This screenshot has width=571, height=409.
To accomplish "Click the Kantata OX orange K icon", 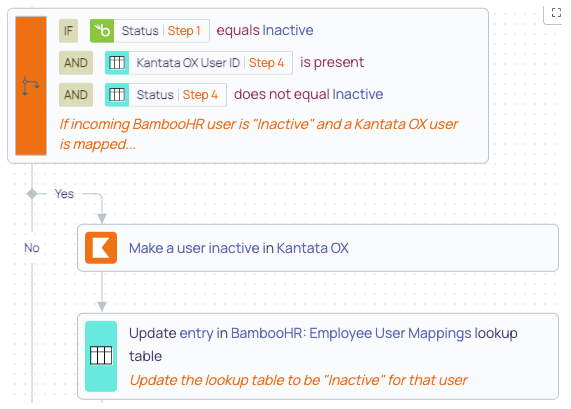I will 101,248.
